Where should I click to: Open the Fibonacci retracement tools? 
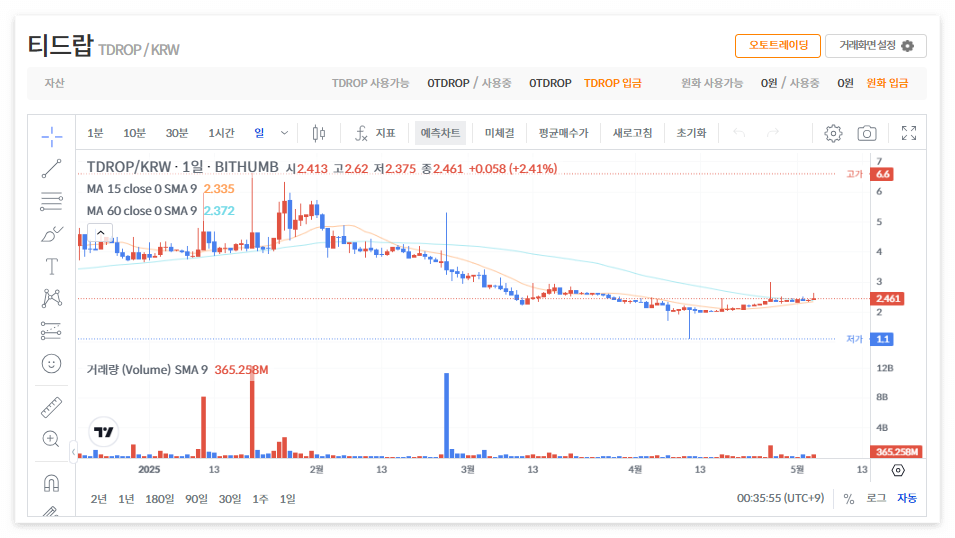(x=52, y=201)
